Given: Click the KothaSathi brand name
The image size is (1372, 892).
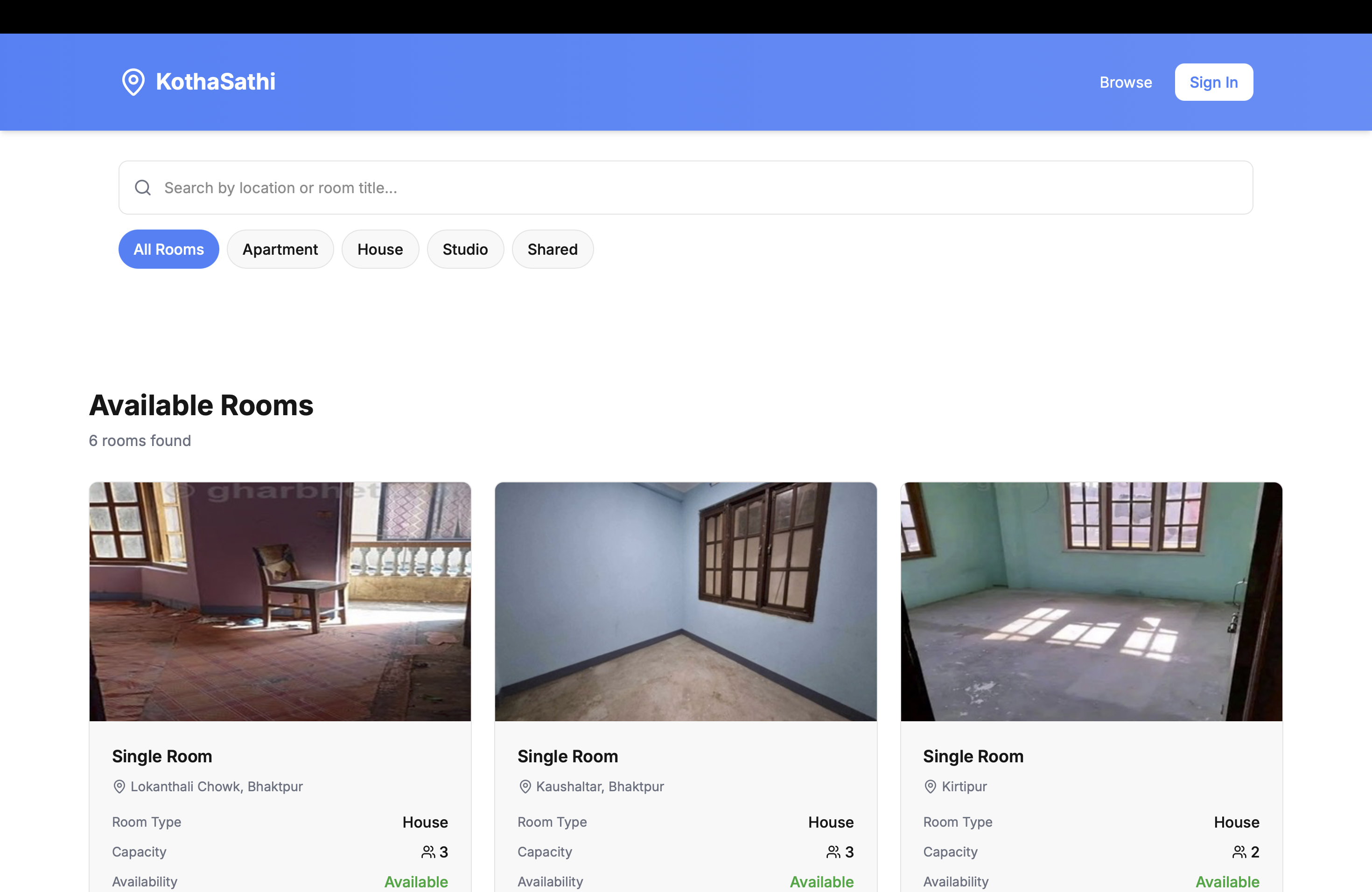Looking at the screenshot, I should coord(216,82).
